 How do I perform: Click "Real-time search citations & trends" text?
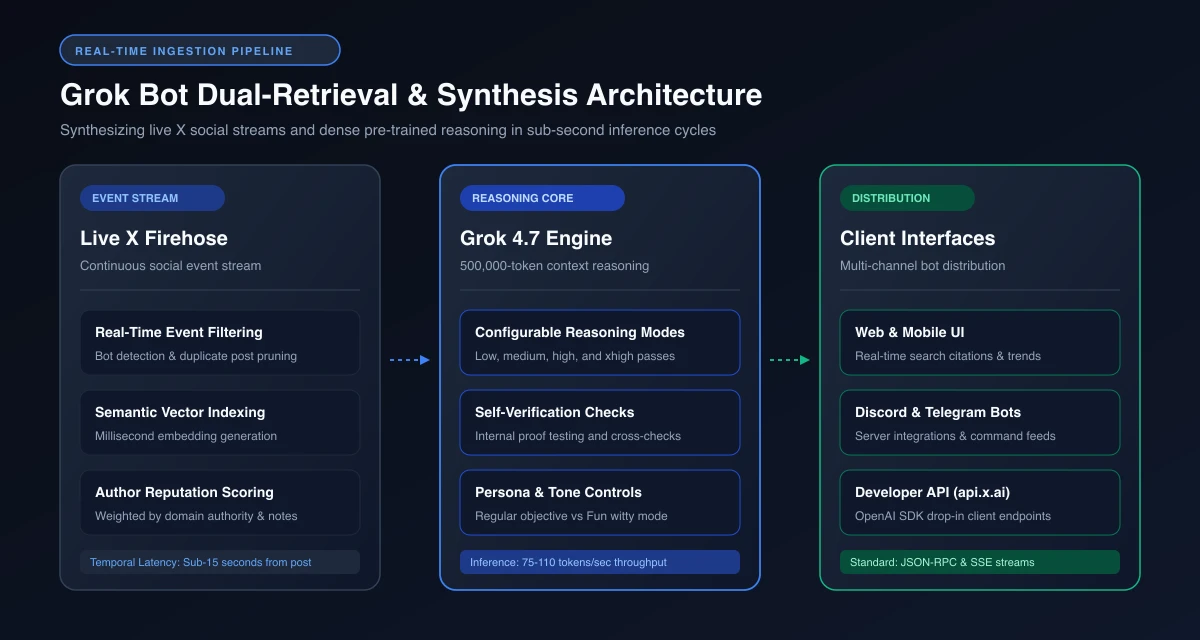pos(948,356)
